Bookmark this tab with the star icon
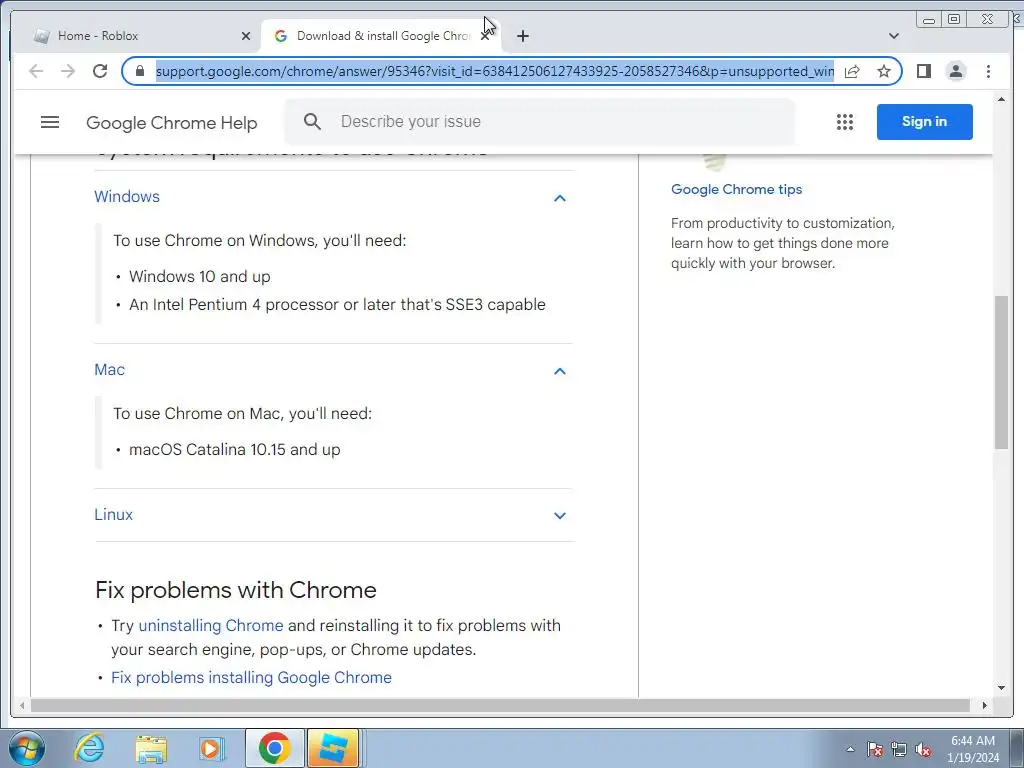This screenshot has width=1024, height=768. click(884, 71)
